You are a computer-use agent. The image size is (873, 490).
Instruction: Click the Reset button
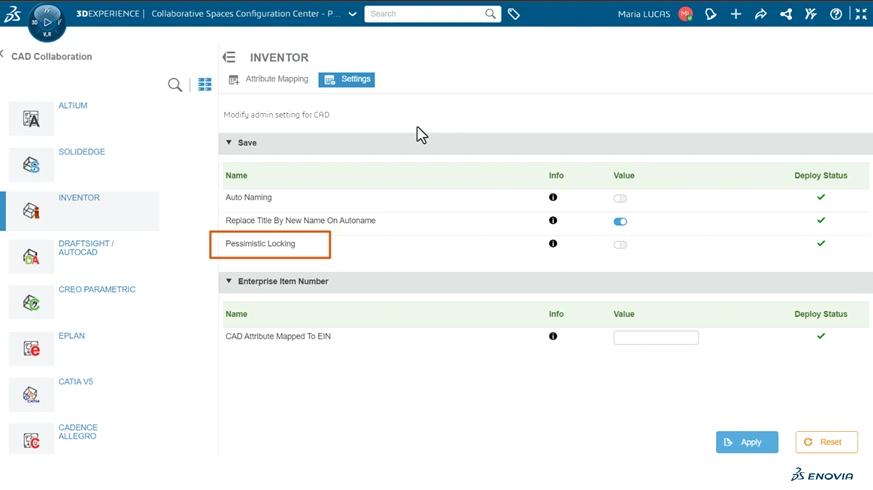pos(826,442)
